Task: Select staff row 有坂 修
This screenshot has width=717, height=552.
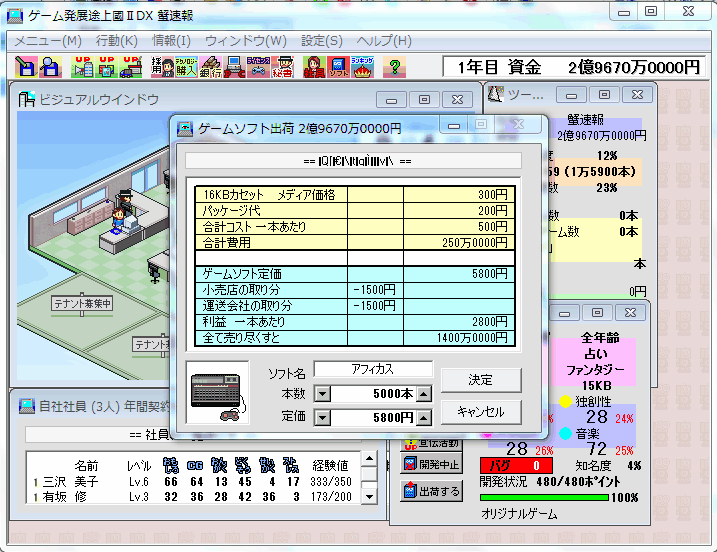Action: 194,496
